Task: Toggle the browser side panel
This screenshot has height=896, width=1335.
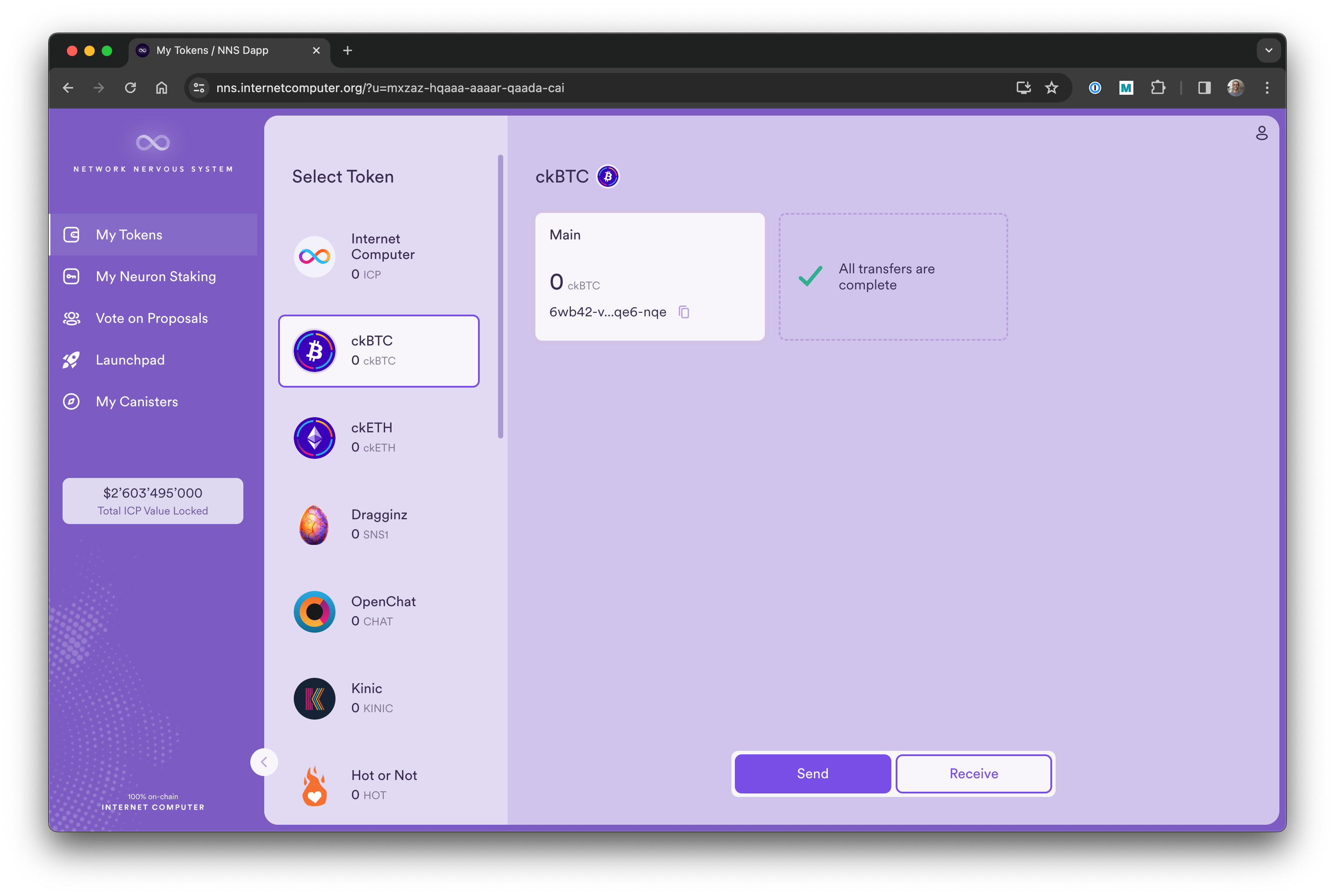Action: [x=1204, y=88]
